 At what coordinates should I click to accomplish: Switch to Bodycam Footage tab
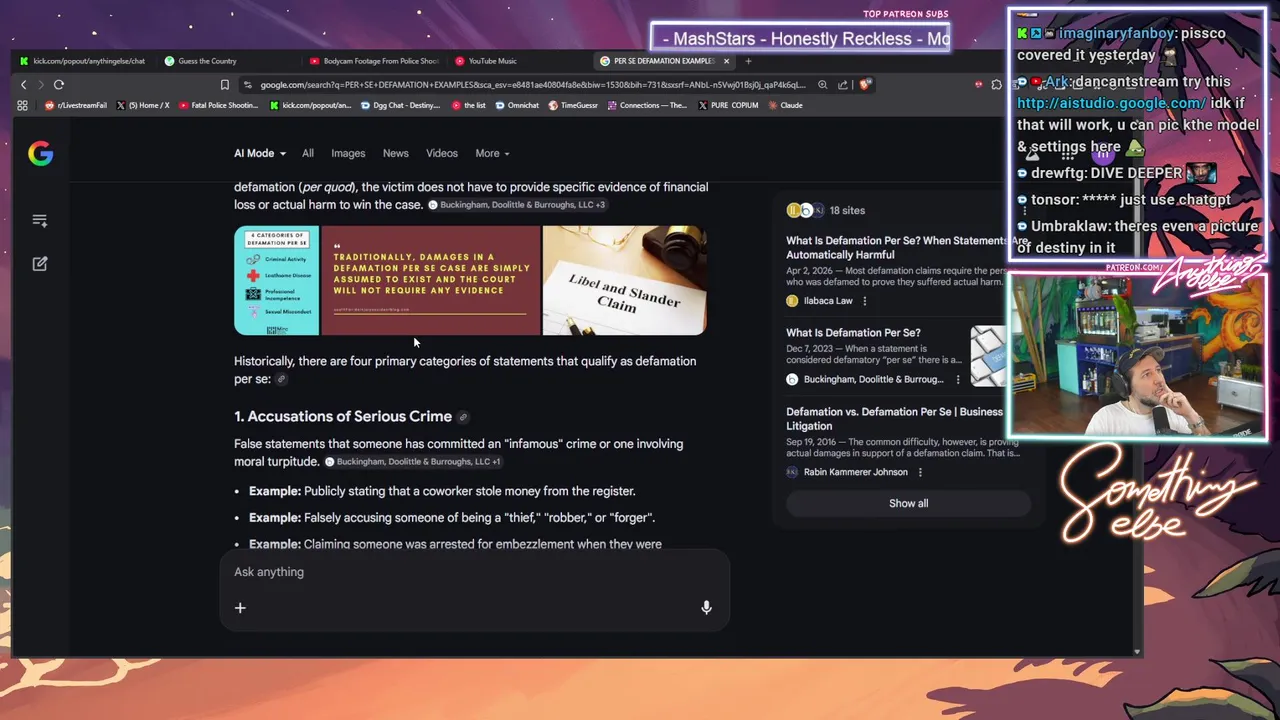[375, 61]
